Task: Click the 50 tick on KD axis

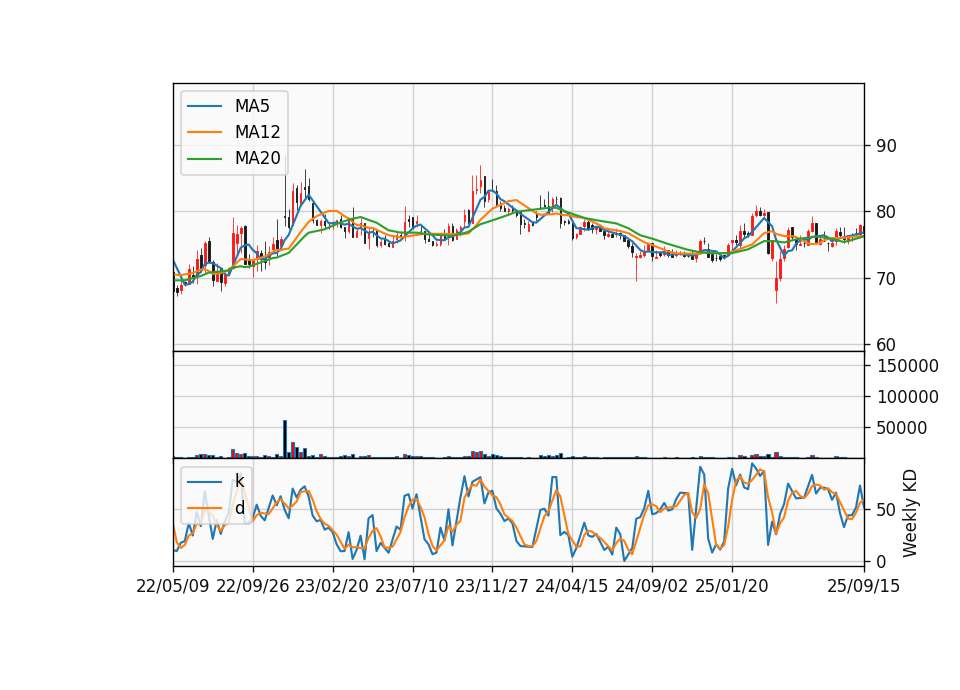Action: [x=886, y=509]
